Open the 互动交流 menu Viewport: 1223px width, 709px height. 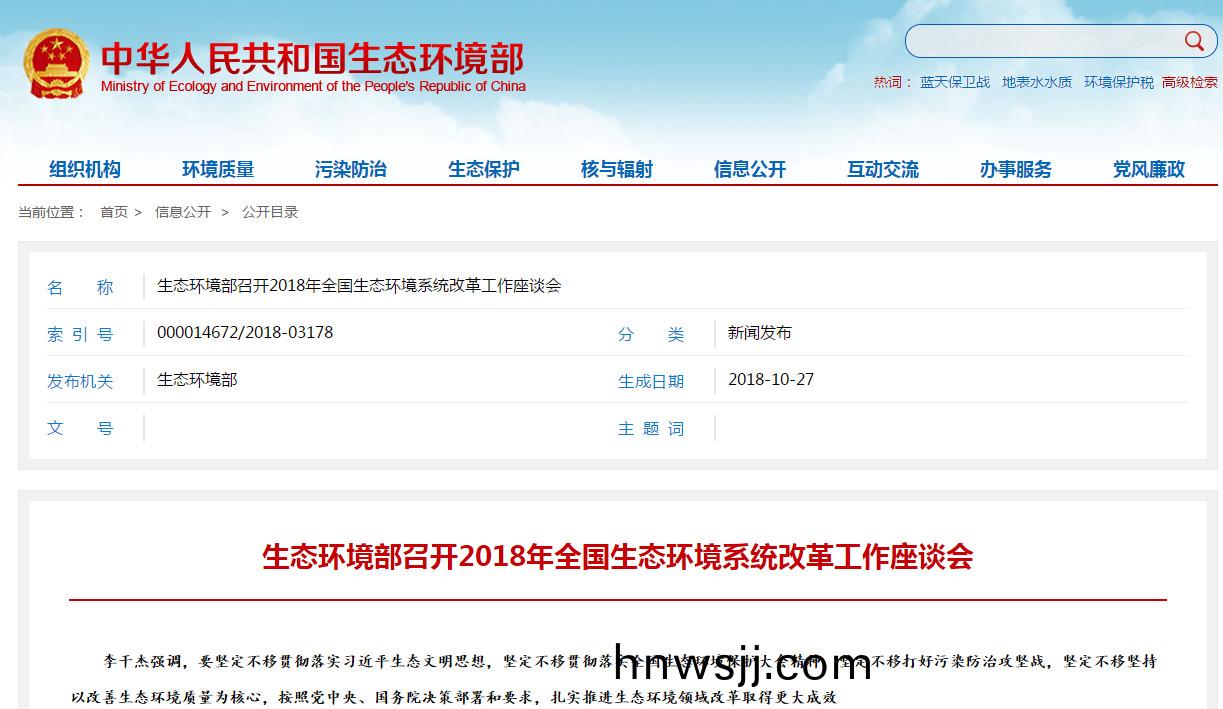click(x=883, y=169)
